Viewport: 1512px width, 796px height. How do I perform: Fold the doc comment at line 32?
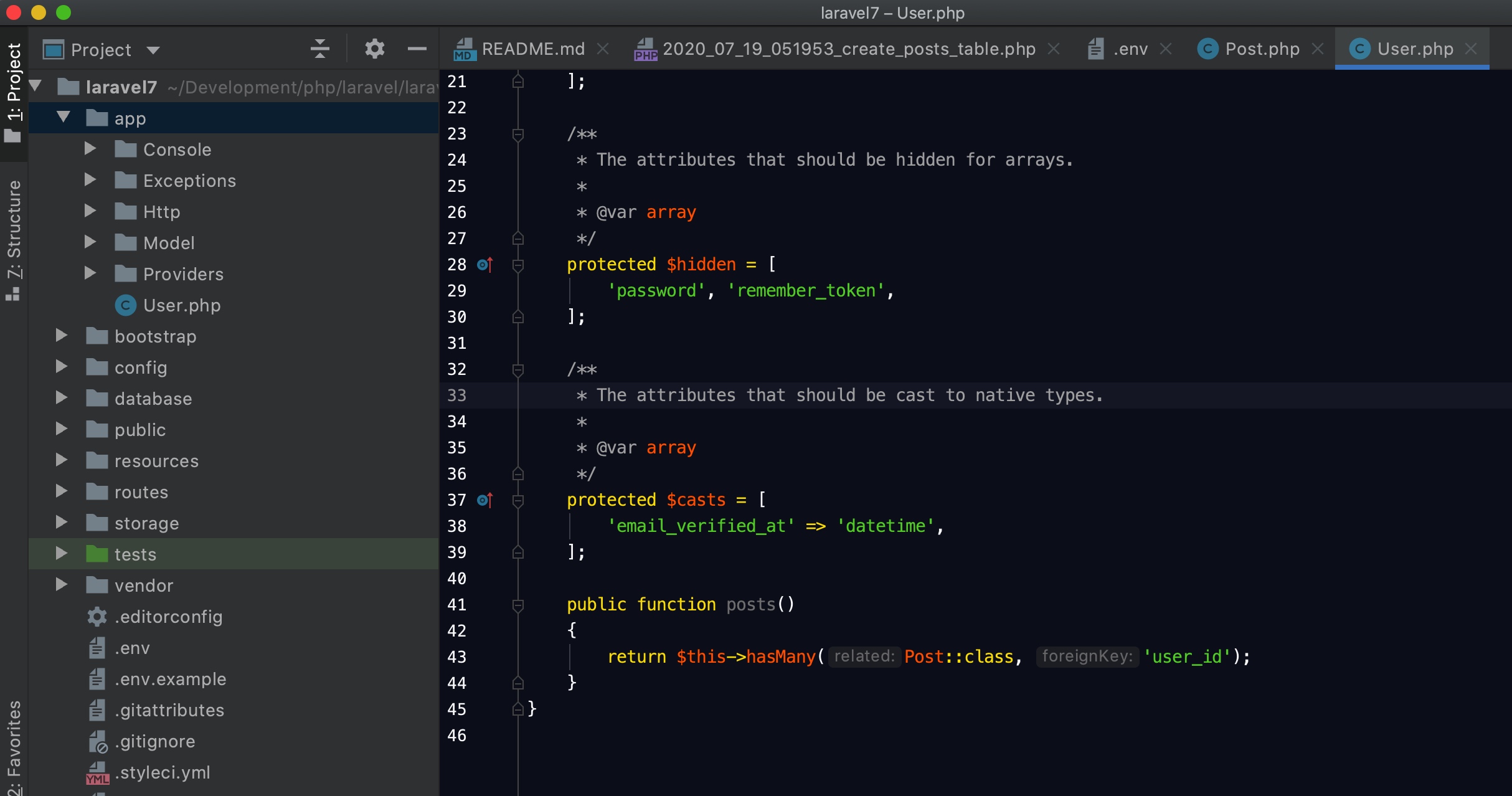click(x=517, y=369)
